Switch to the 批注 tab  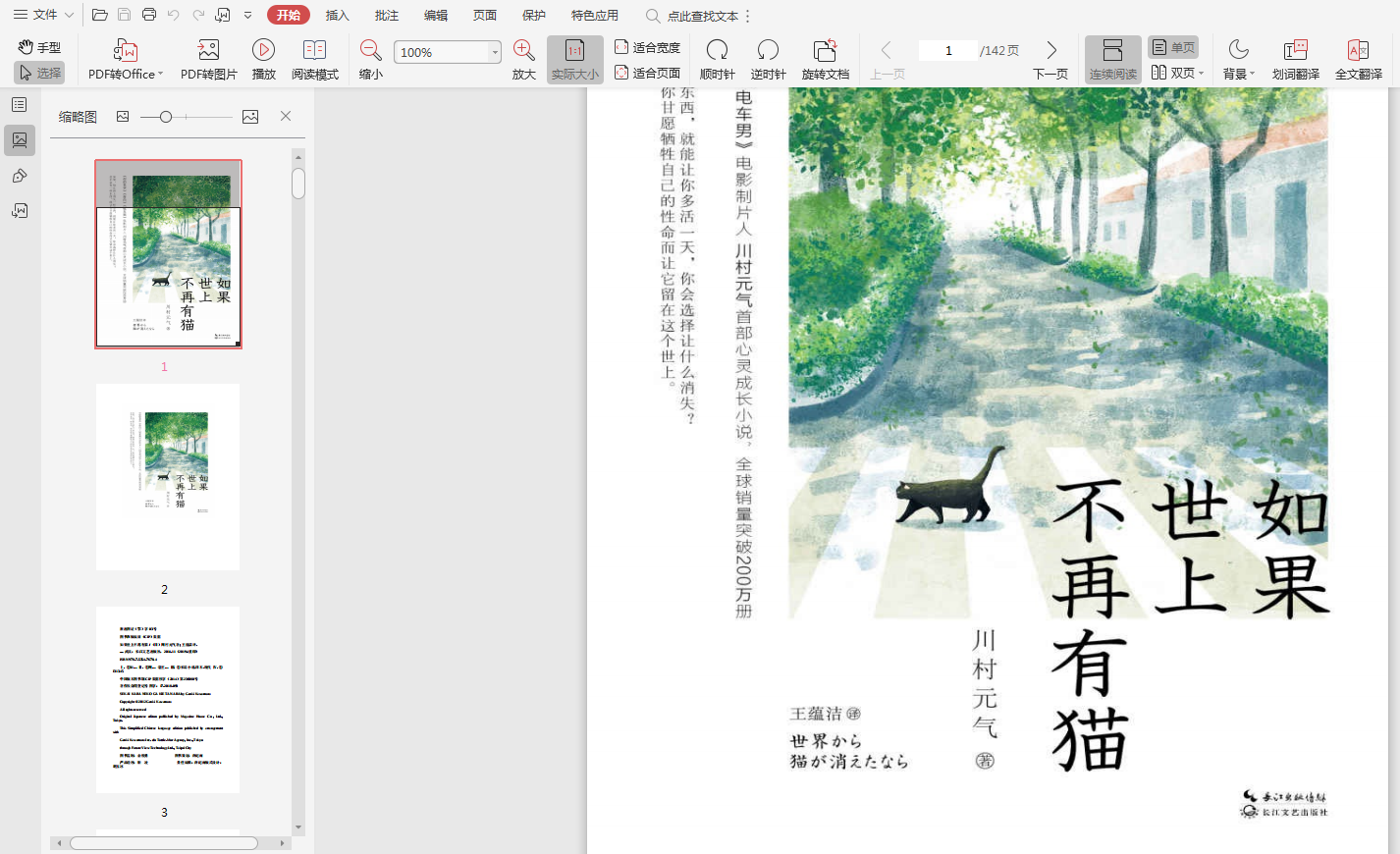pos(387,16)
